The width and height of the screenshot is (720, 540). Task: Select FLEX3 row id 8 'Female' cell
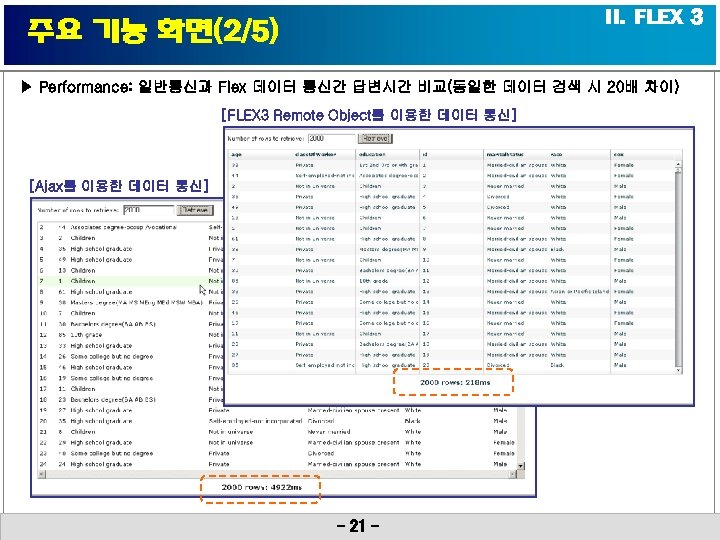click(624, 239)
